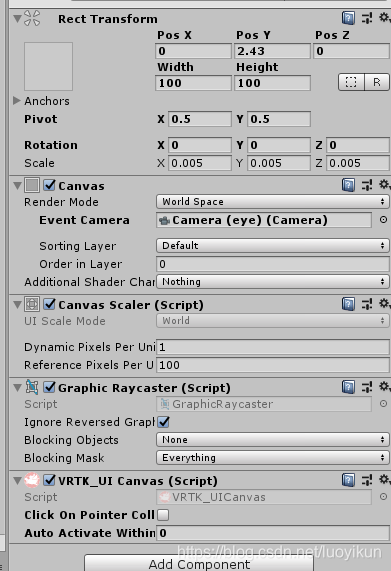
Task: Edit the Rotation Z field
Action: pyautogui.click(x=358, y=145)
